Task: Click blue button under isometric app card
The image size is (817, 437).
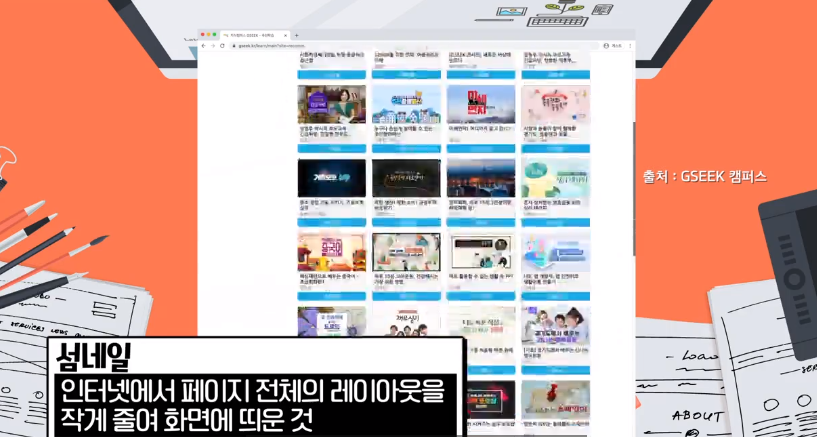Action: click(x=555, y=296)
